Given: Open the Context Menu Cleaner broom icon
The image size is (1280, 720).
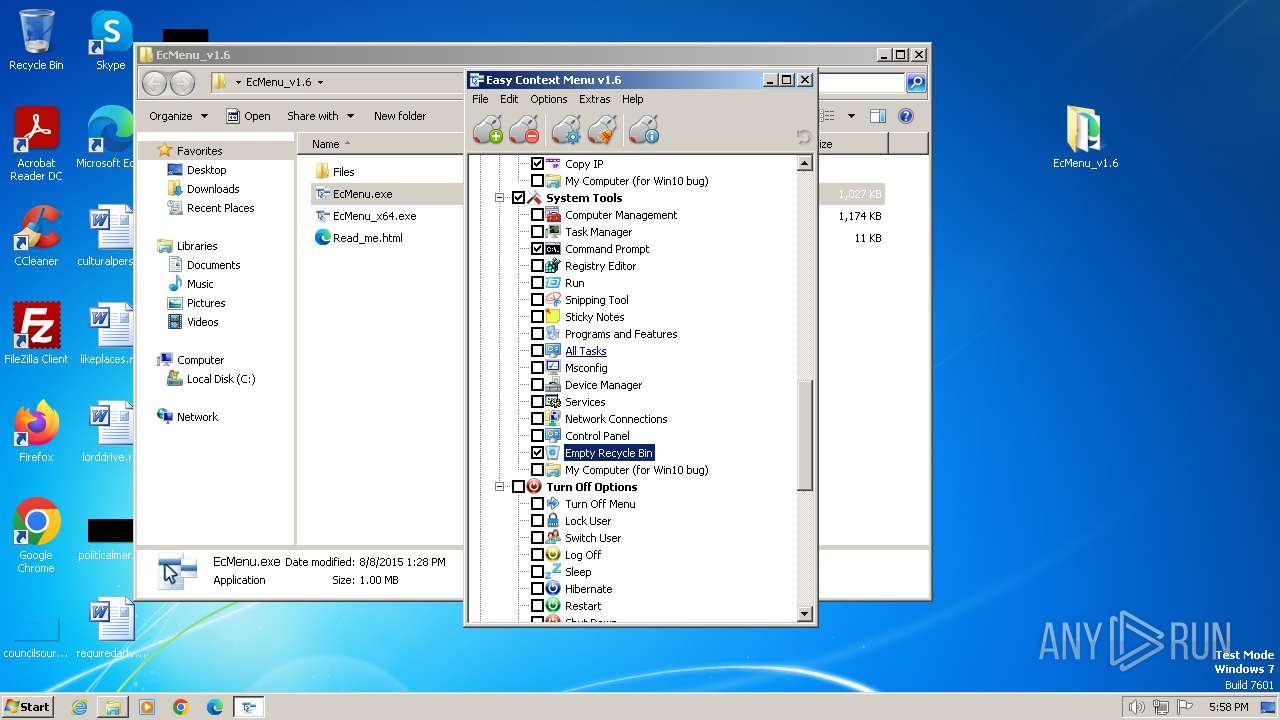Looking at the screenshot, I should tap(602, 130).
